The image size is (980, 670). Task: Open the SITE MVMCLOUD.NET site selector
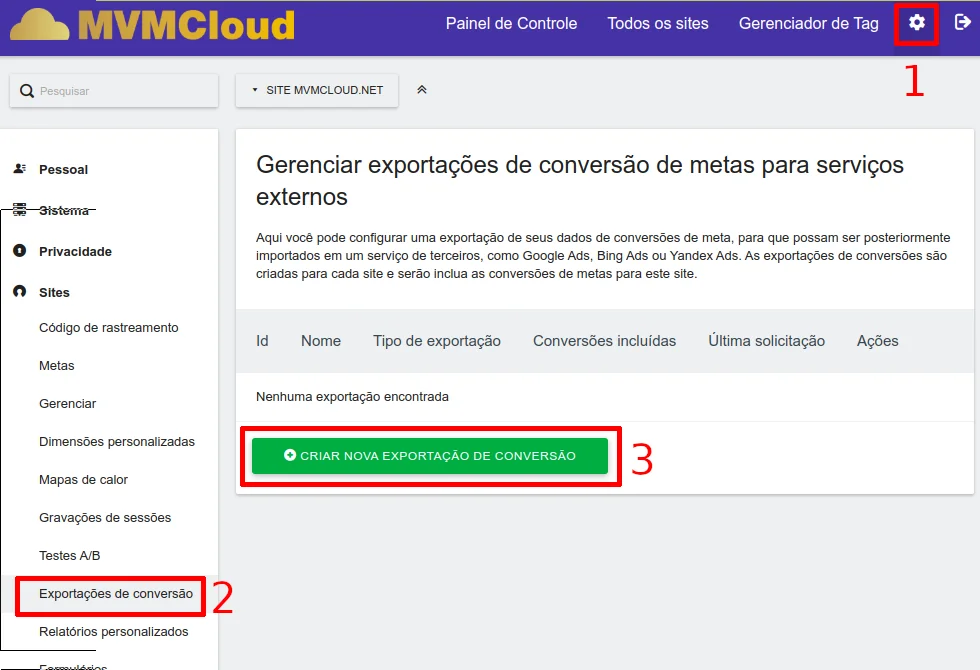[317, 90]
